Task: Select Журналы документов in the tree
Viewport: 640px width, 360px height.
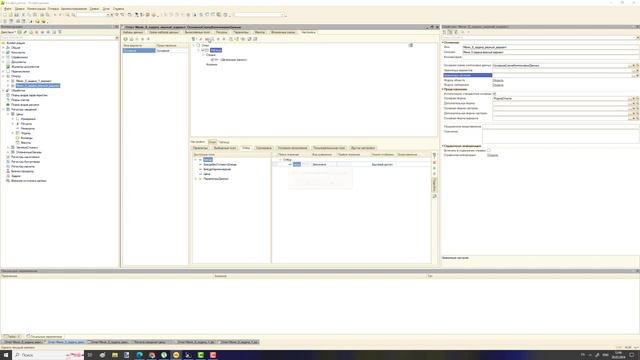Action: point(25,67)
